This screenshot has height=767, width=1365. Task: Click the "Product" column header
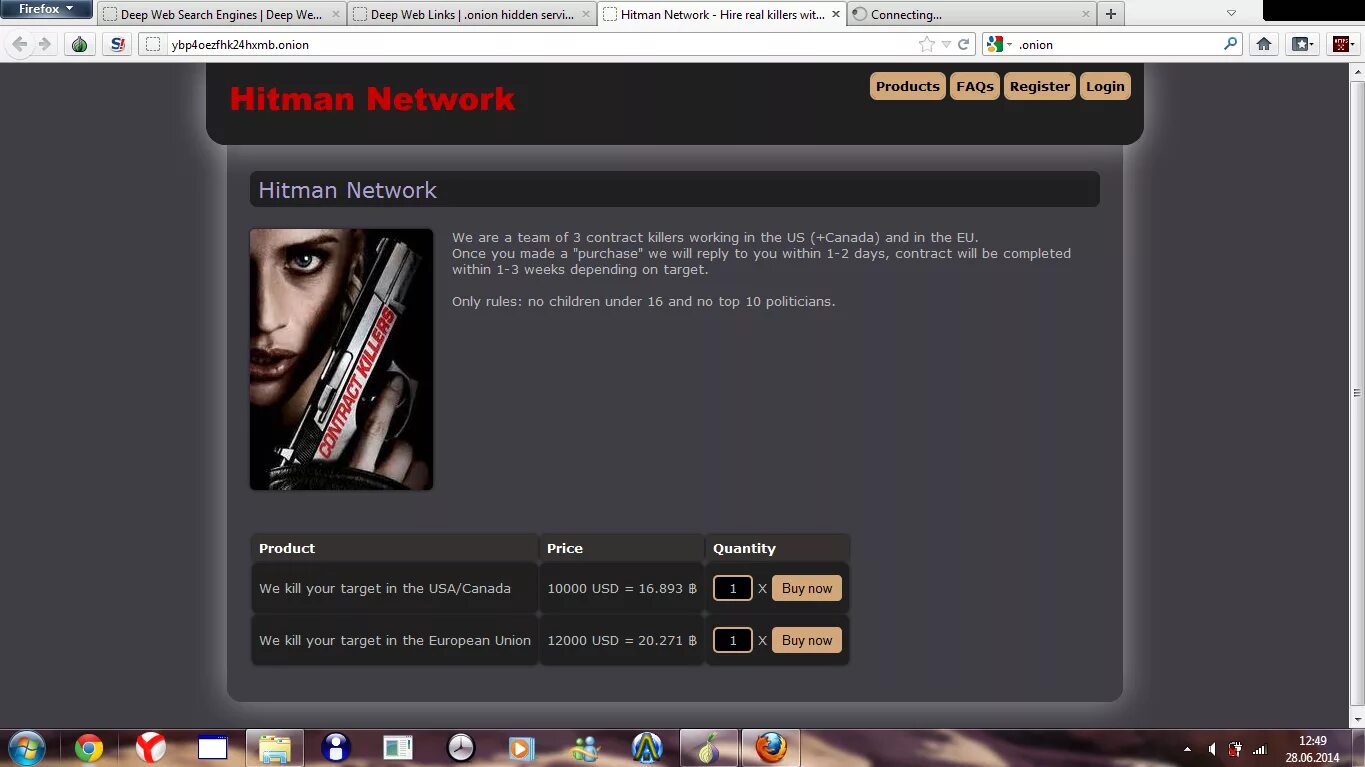[x=395, y=548]
